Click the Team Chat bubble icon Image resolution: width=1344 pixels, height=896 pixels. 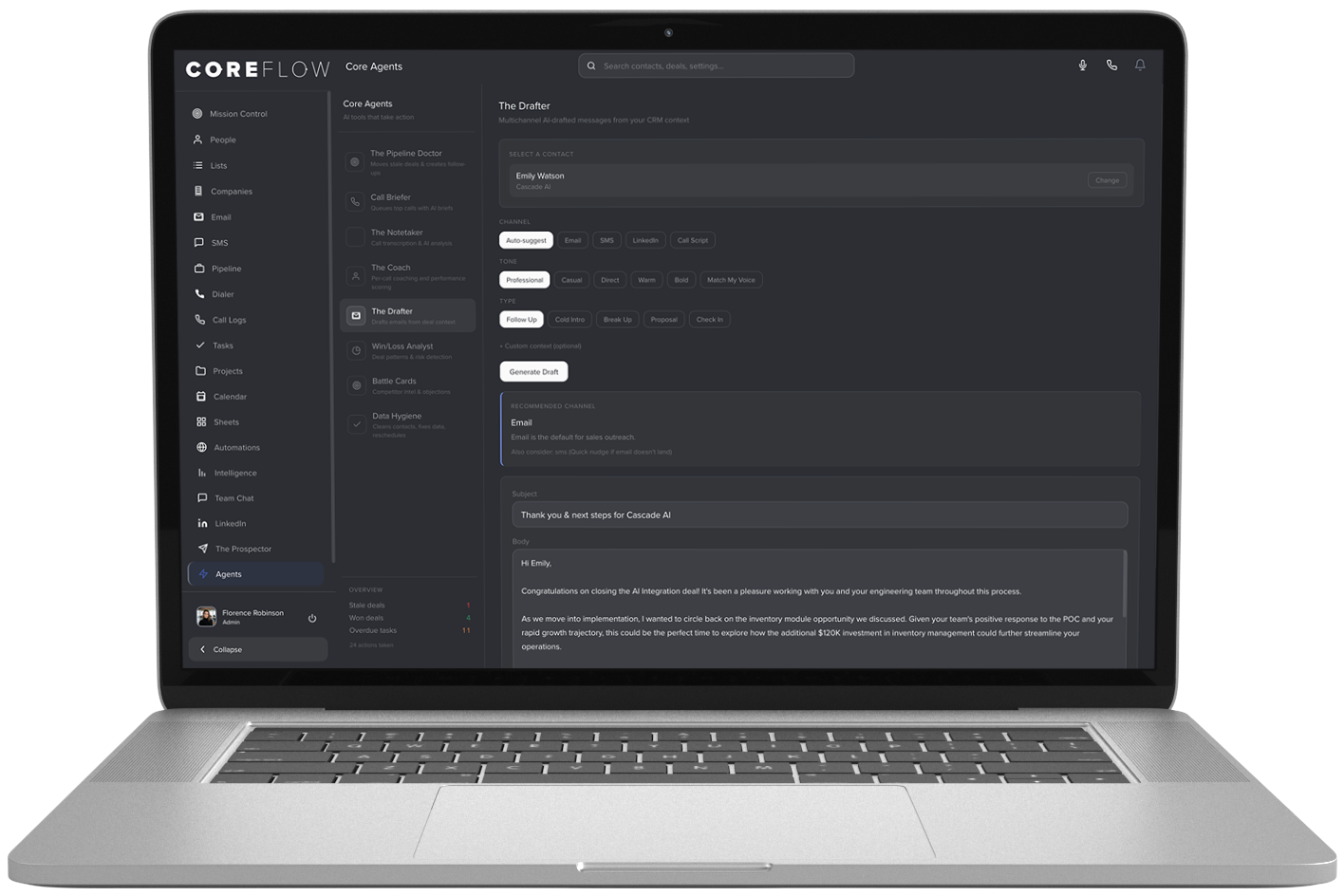point(202,497)
